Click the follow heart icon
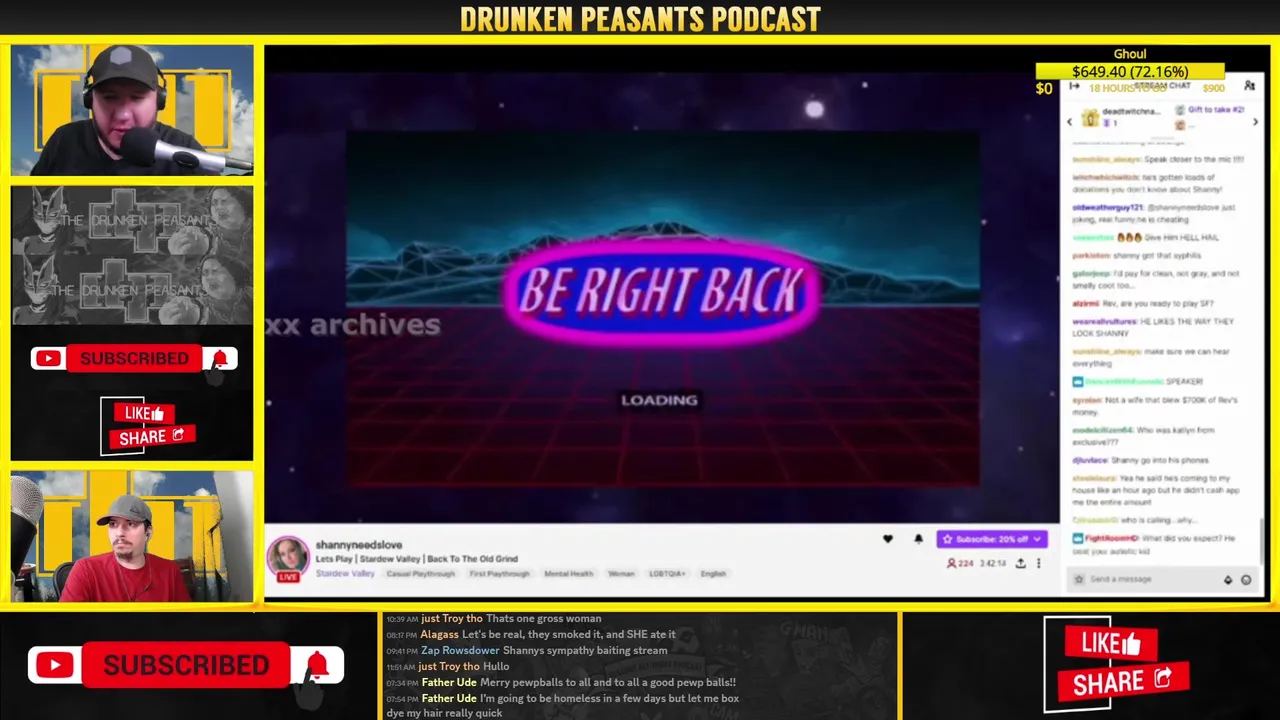This screenshot has width=1280, height=720. click(x=887, y=539)
